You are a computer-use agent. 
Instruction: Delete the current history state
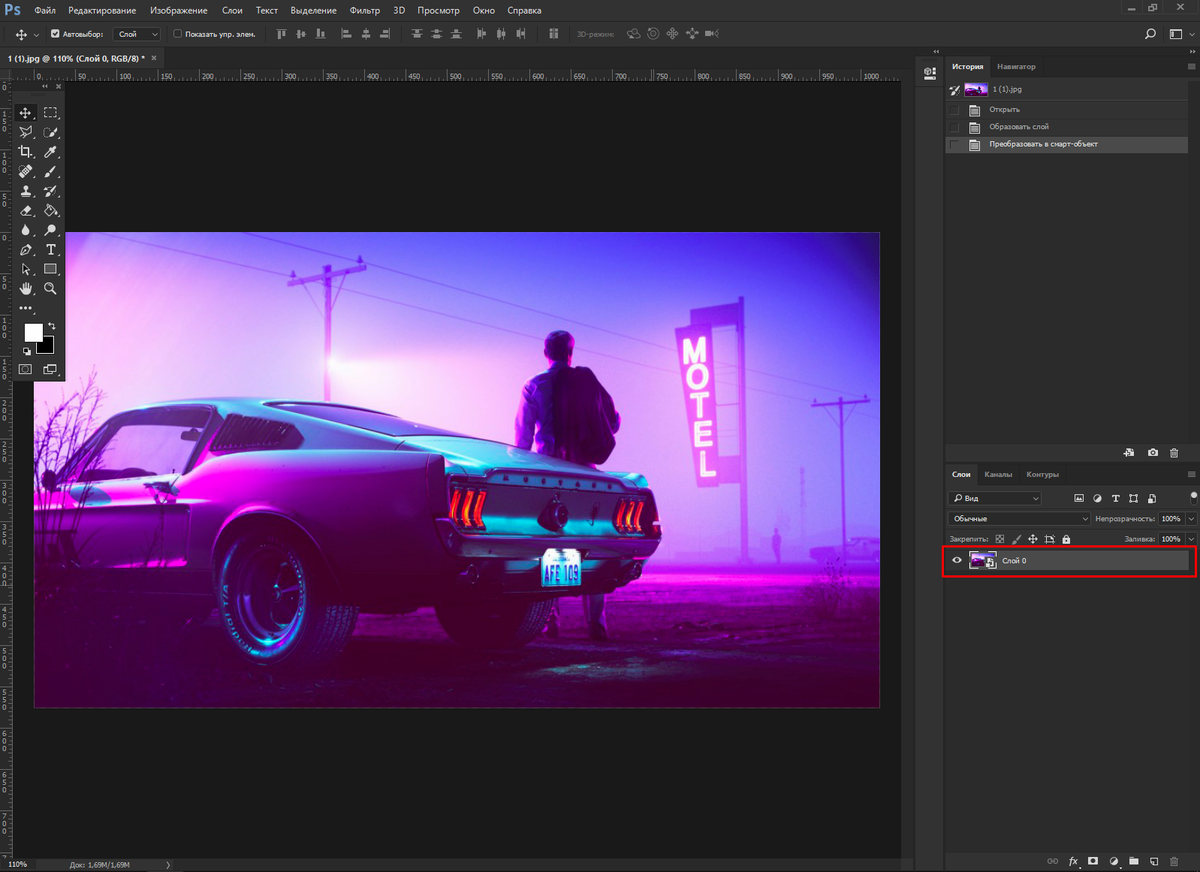1174,453
